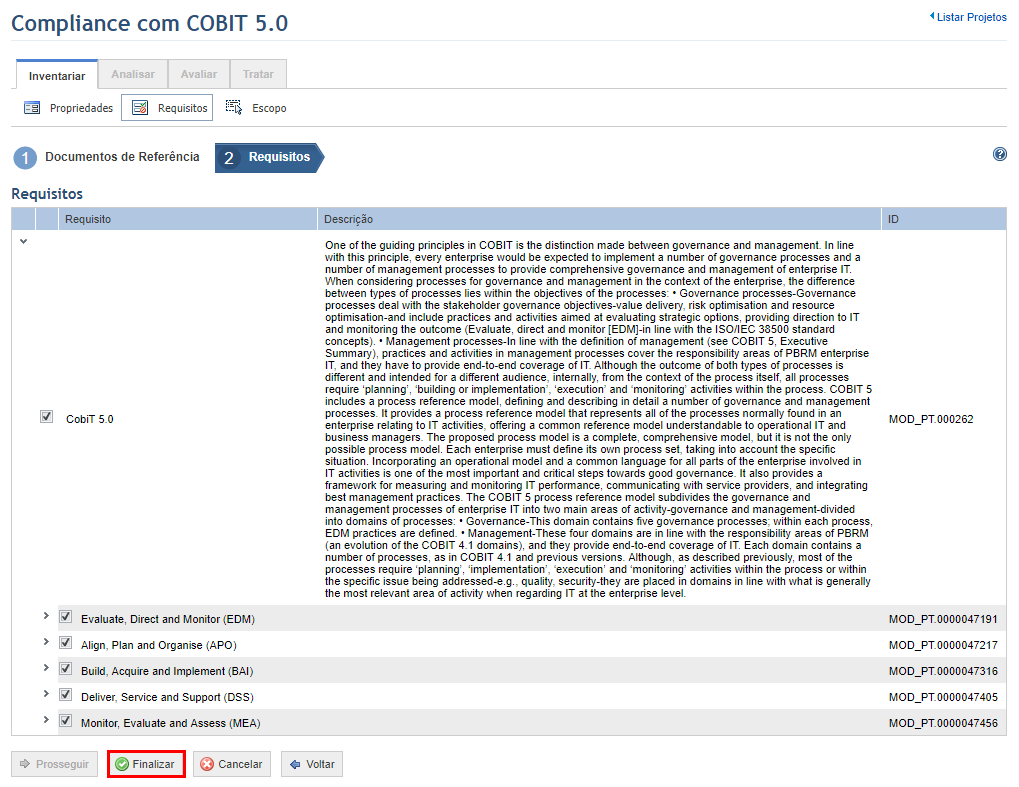Select the Monitor, Evaluate and Assess (MEA) label
The width and height of the screenshot is (1019, 787).
click(x=170, y=723)
